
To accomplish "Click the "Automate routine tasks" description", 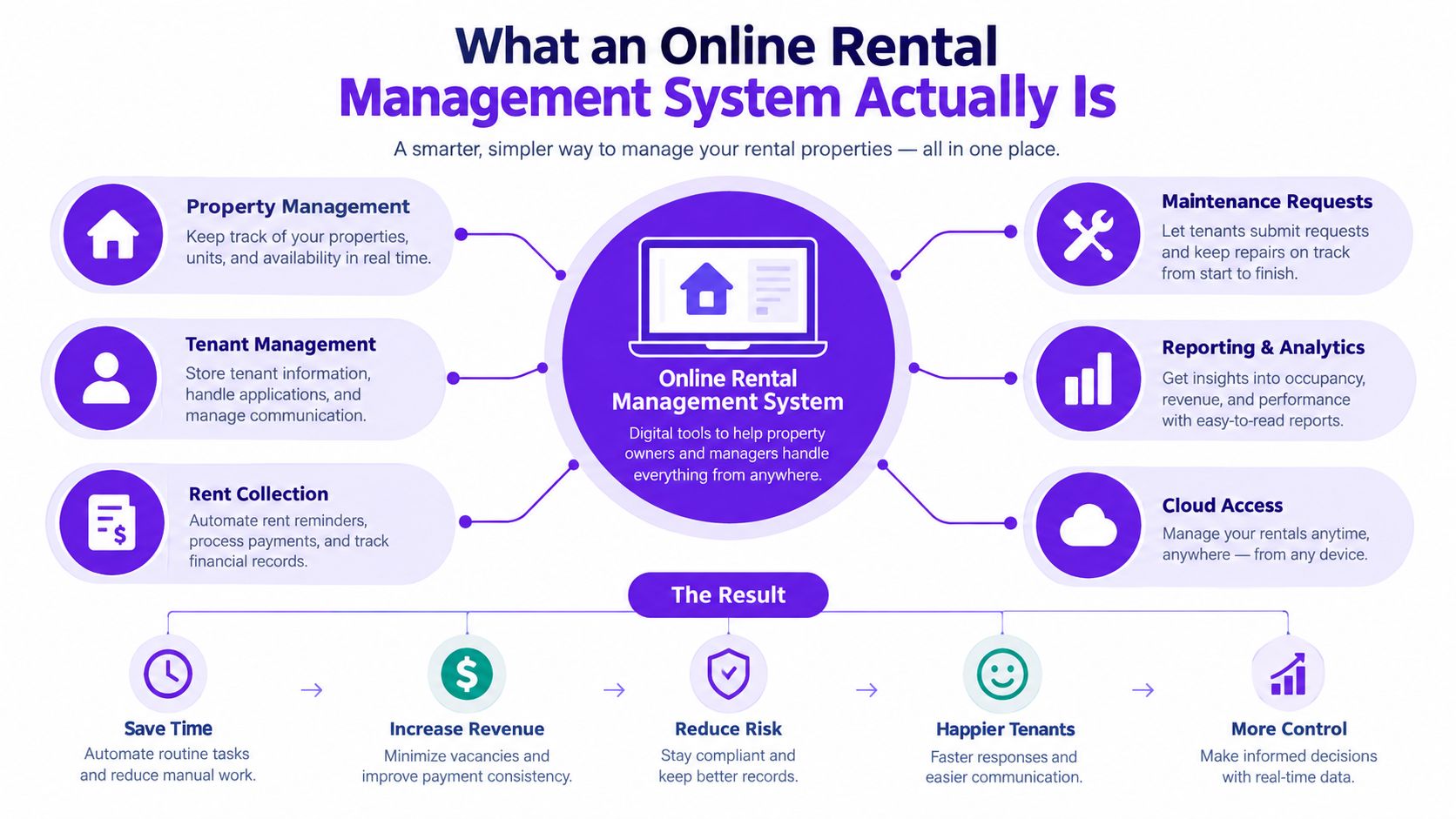I will pyautogui.click(x=168, y=764).
